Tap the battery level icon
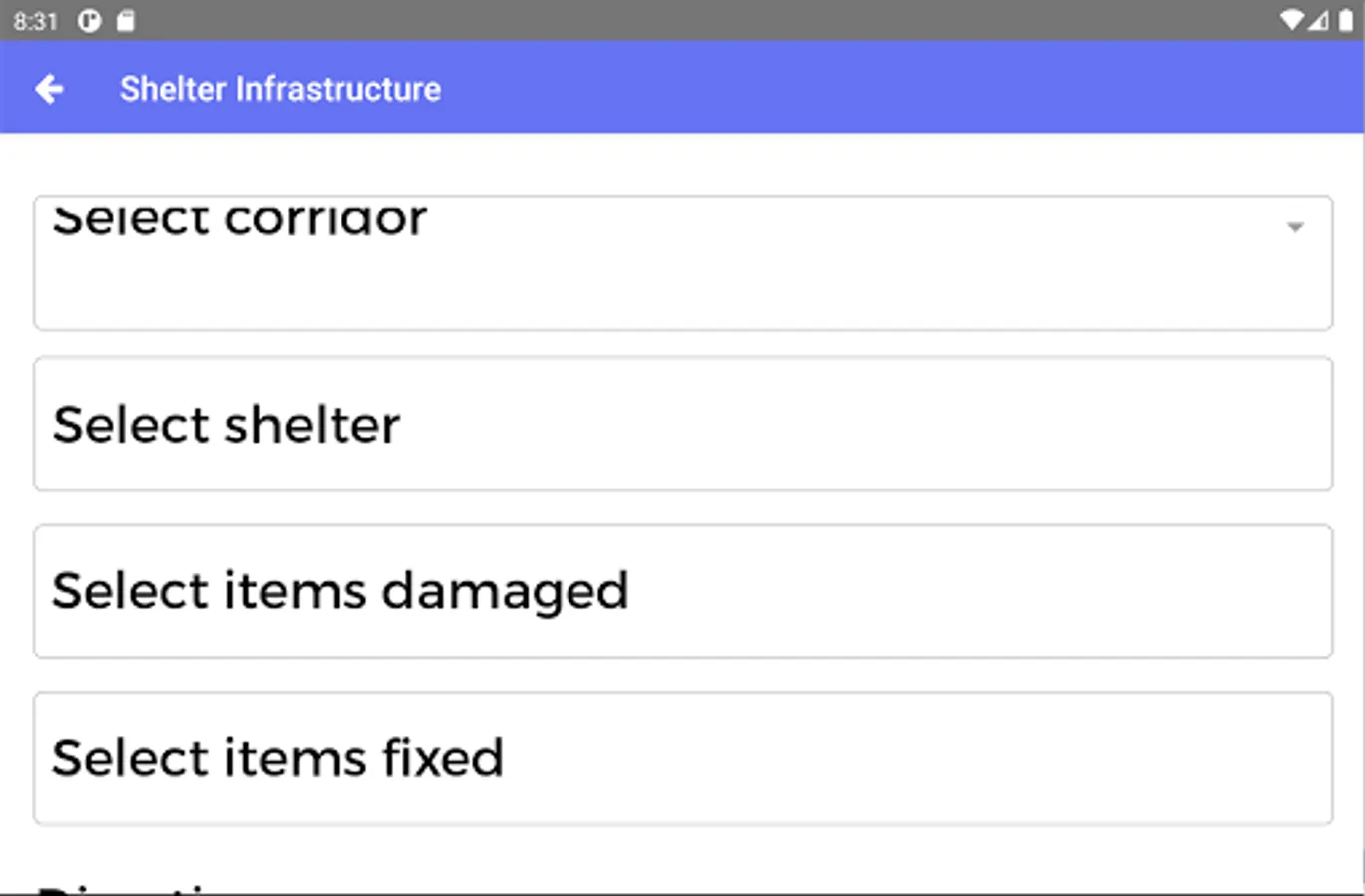Screen dimensions: 1365x896 point(1345,21)
